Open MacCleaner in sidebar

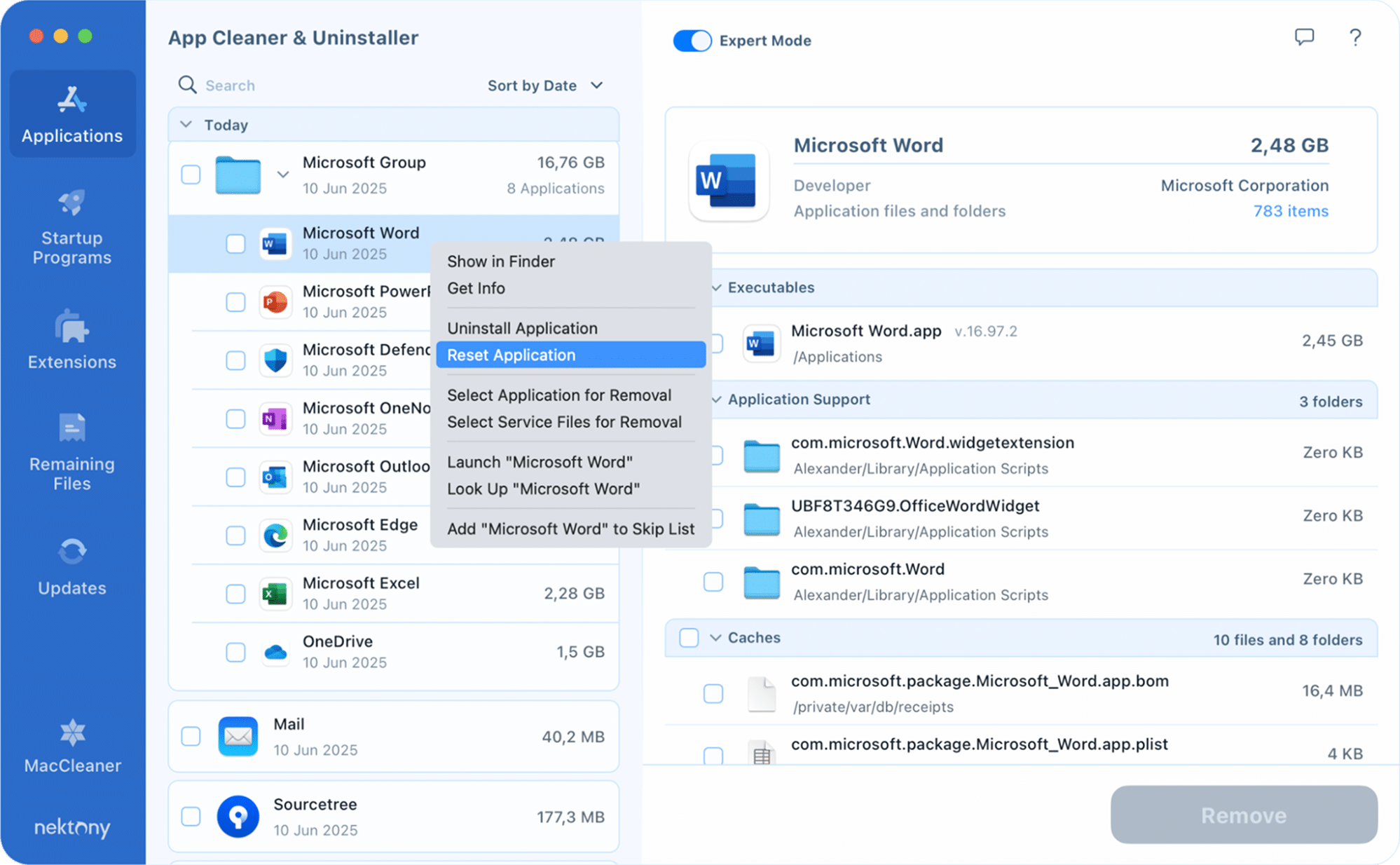(x=72, y=747)
